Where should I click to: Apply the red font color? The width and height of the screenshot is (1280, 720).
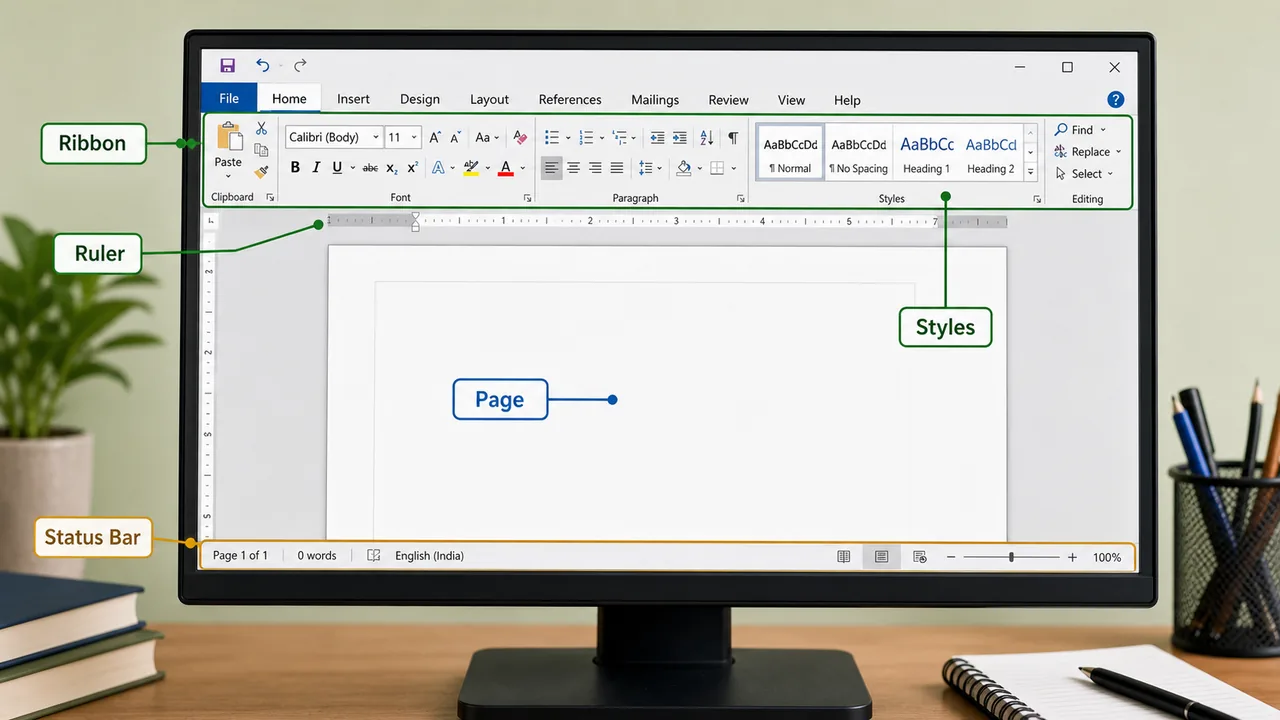506,168
